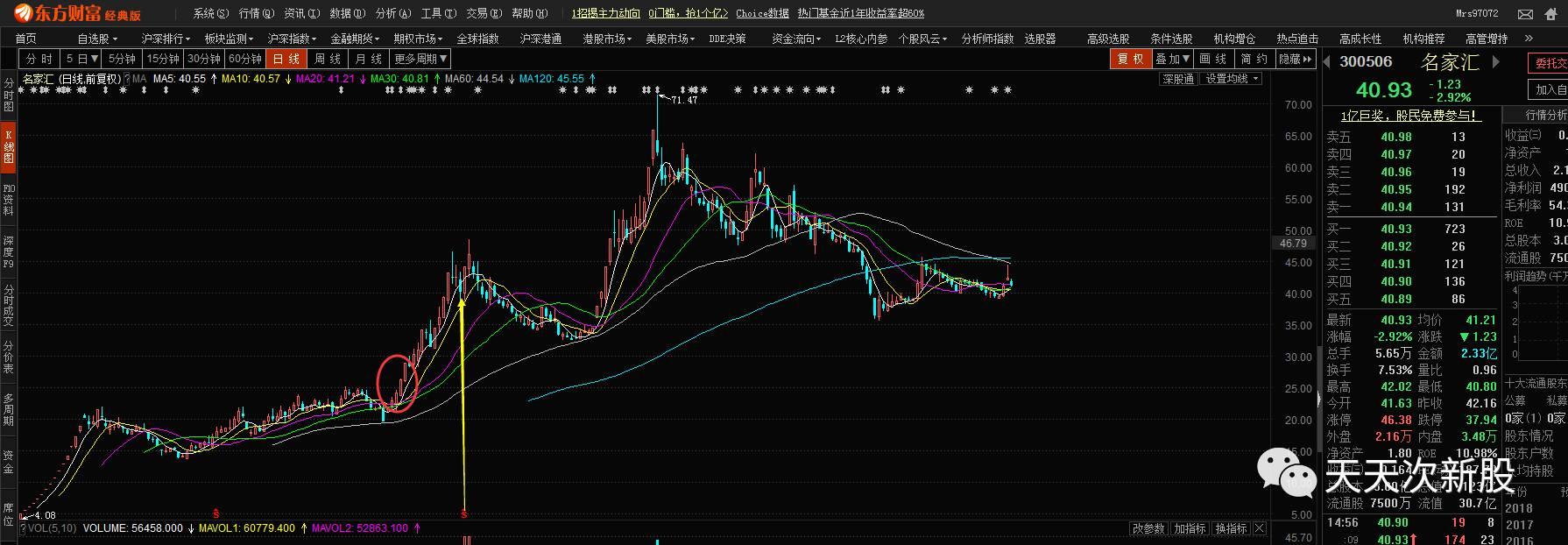Open link 1招揭主力动向

tap(606, 14)
